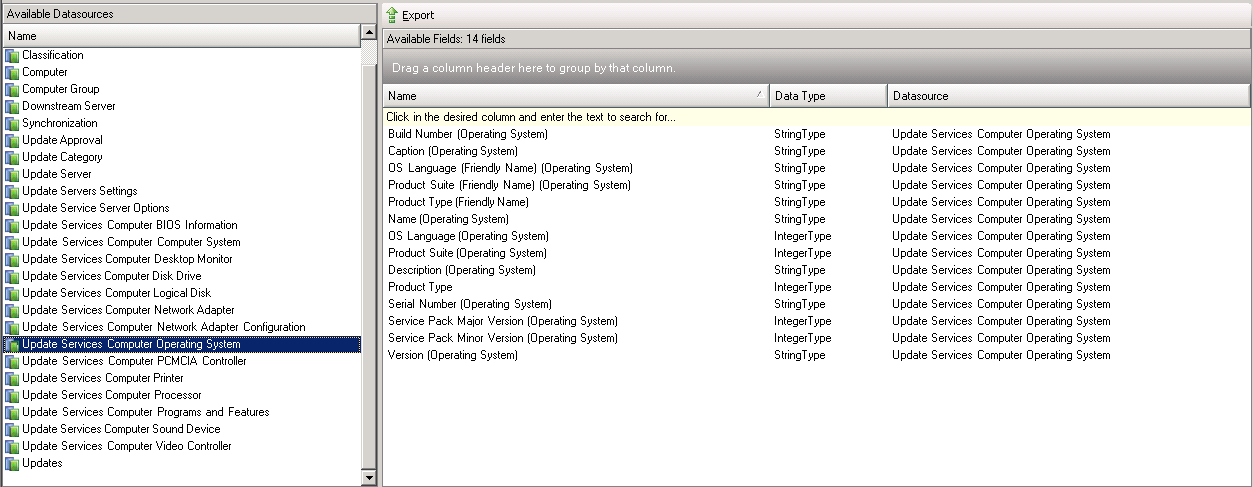
Task: Click the Logical Disk datasource icon
Action: (12, 294)
